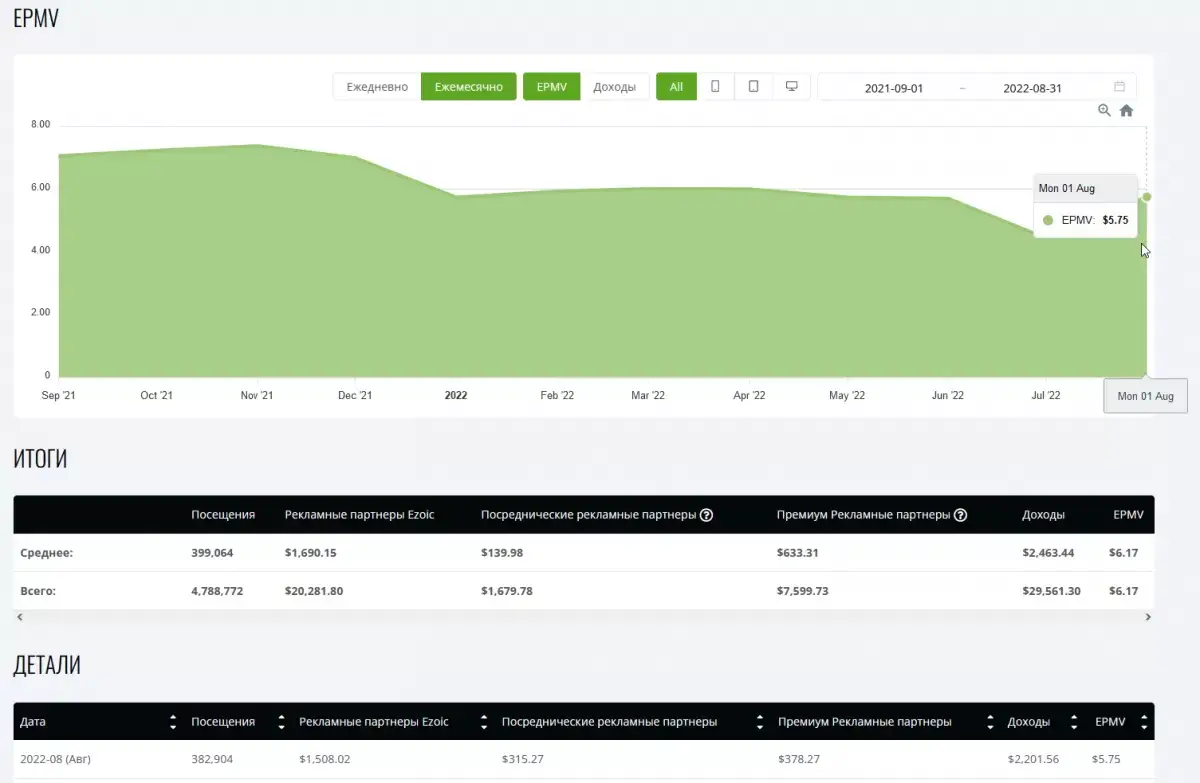Sort details table by Дата column

[173, 722]
